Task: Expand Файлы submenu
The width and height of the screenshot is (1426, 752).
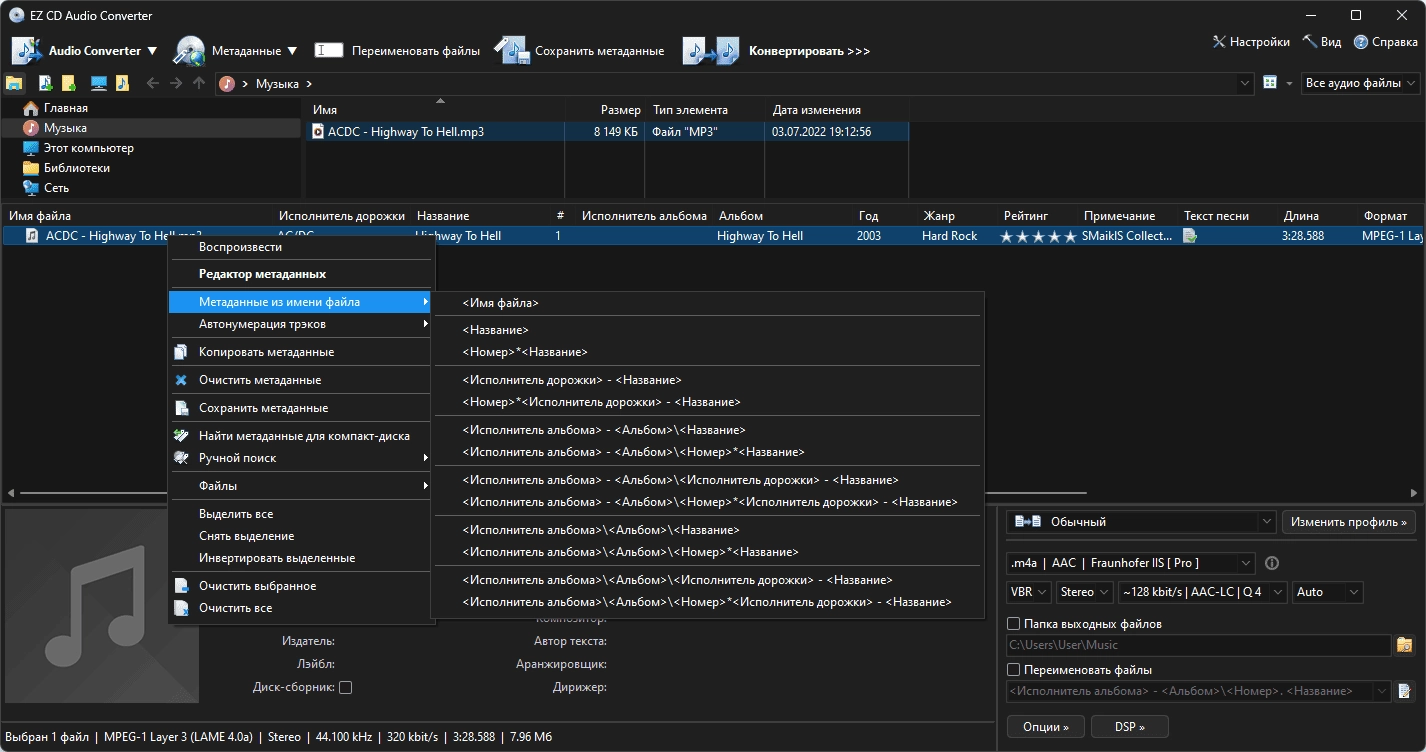Action: pyautogui.click(x=301, y=486)
